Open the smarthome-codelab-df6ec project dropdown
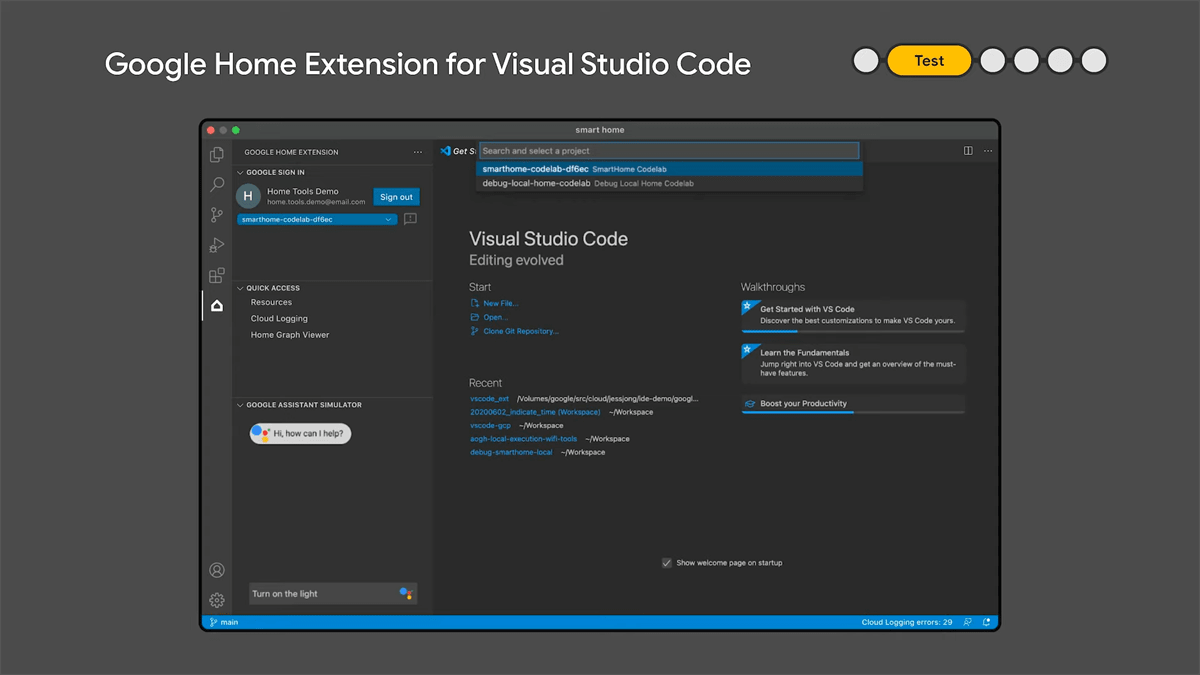 tap(317, 219)
